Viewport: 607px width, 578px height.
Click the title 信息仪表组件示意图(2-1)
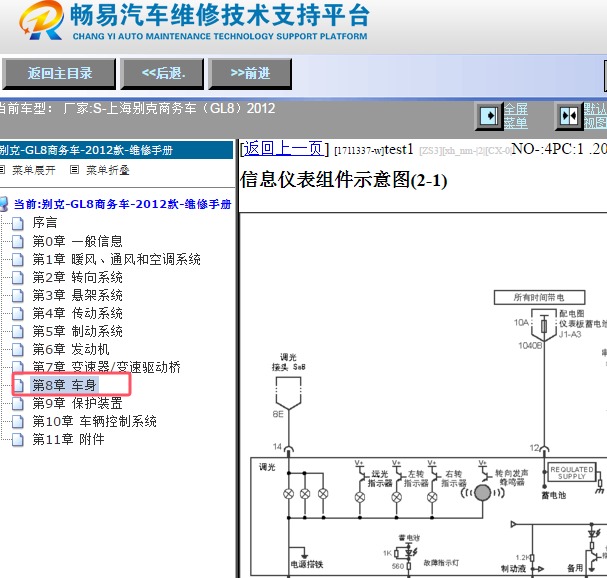pyautogui.click(x=343, y=180)
